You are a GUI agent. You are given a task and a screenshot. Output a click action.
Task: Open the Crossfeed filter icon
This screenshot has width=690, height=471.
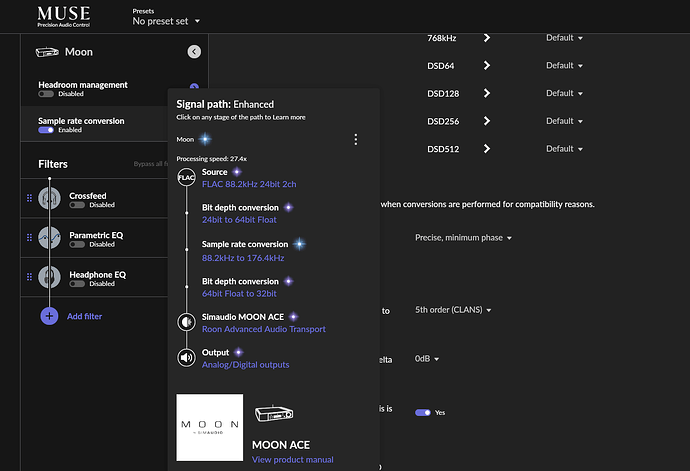[x=49, y=198]
